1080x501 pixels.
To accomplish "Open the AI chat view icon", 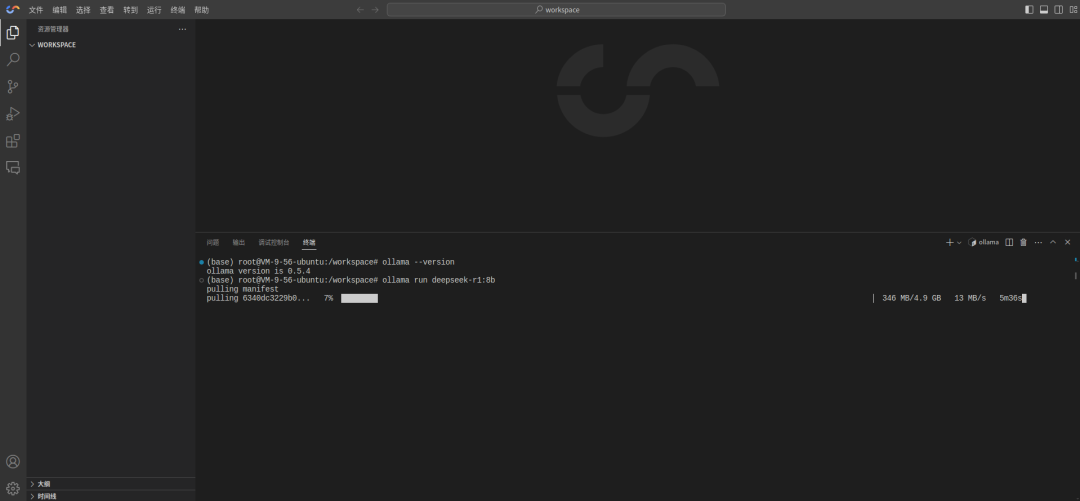I will (12, 167).
